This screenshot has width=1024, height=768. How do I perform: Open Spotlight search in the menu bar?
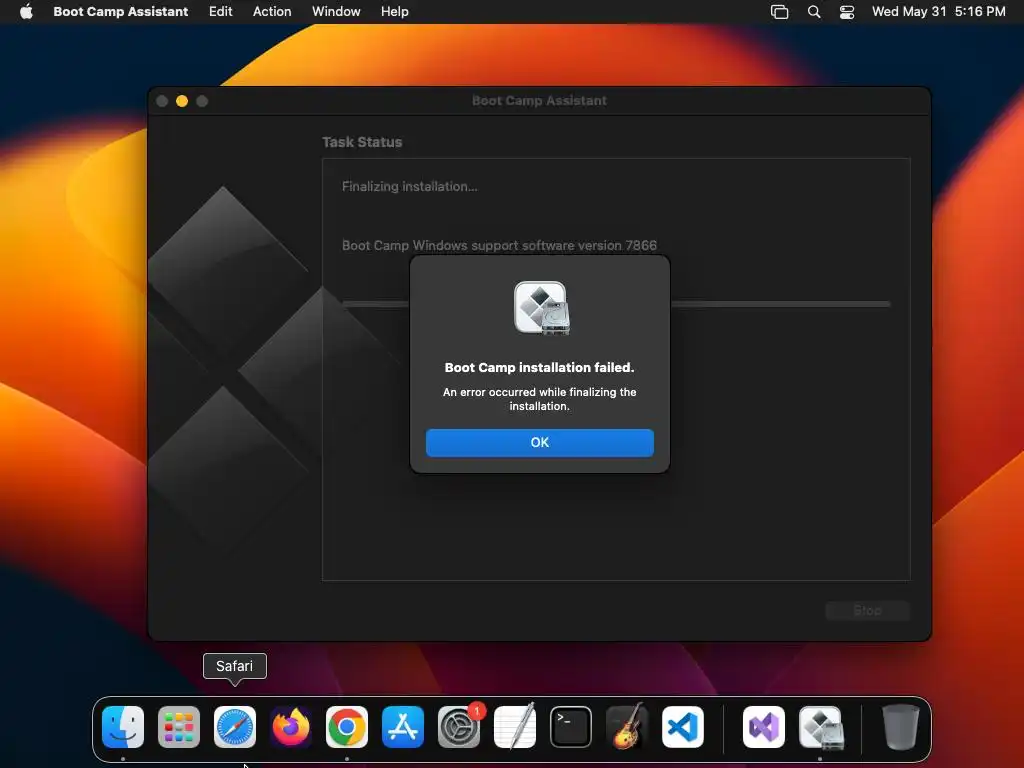point(814,11)
